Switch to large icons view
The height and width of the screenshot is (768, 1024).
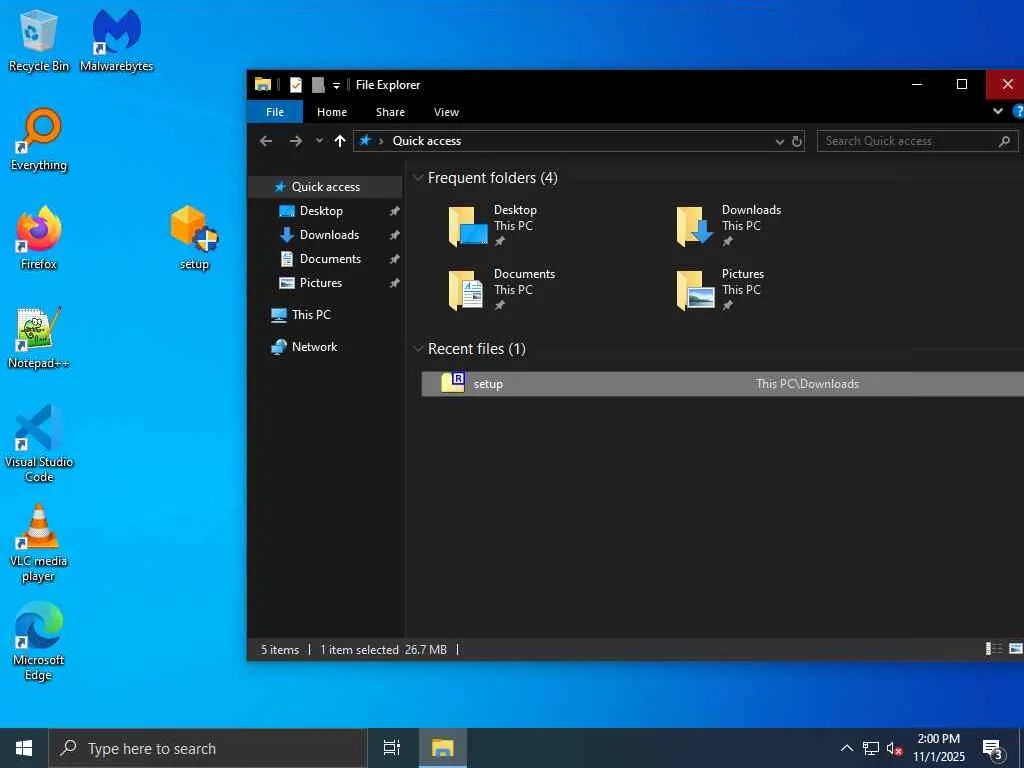pos(1015,649)
